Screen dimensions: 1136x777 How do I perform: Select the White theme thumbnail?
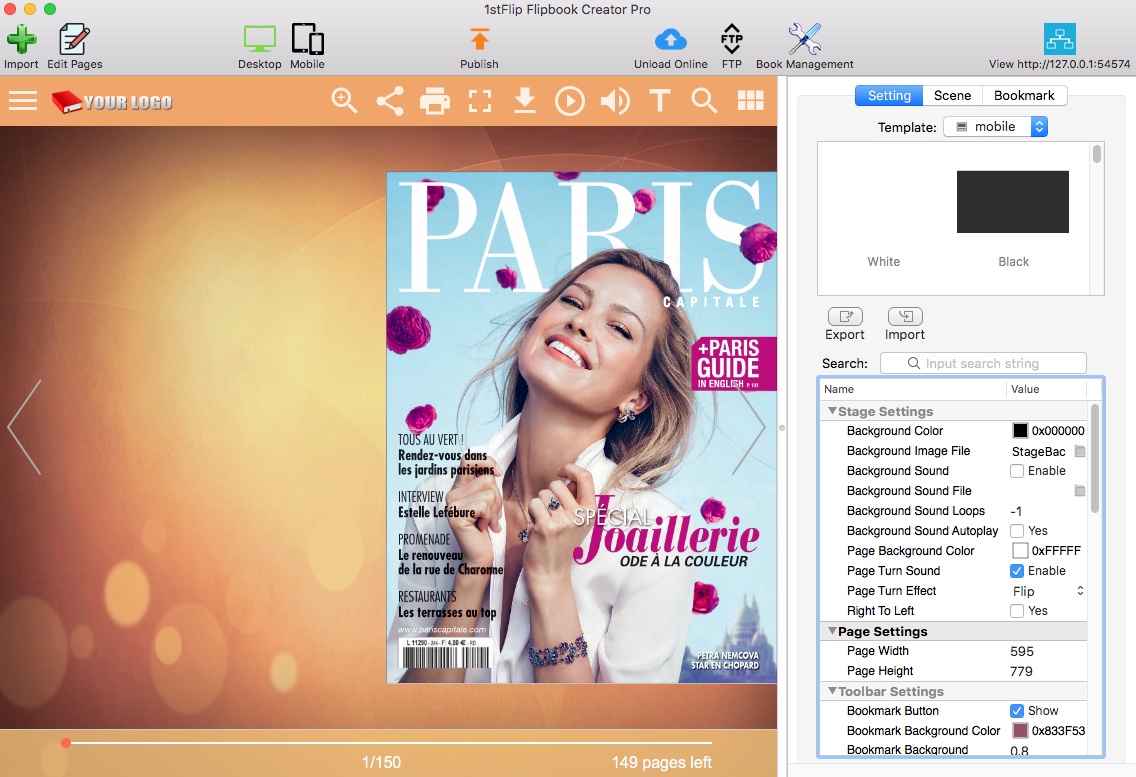point(884,202)
